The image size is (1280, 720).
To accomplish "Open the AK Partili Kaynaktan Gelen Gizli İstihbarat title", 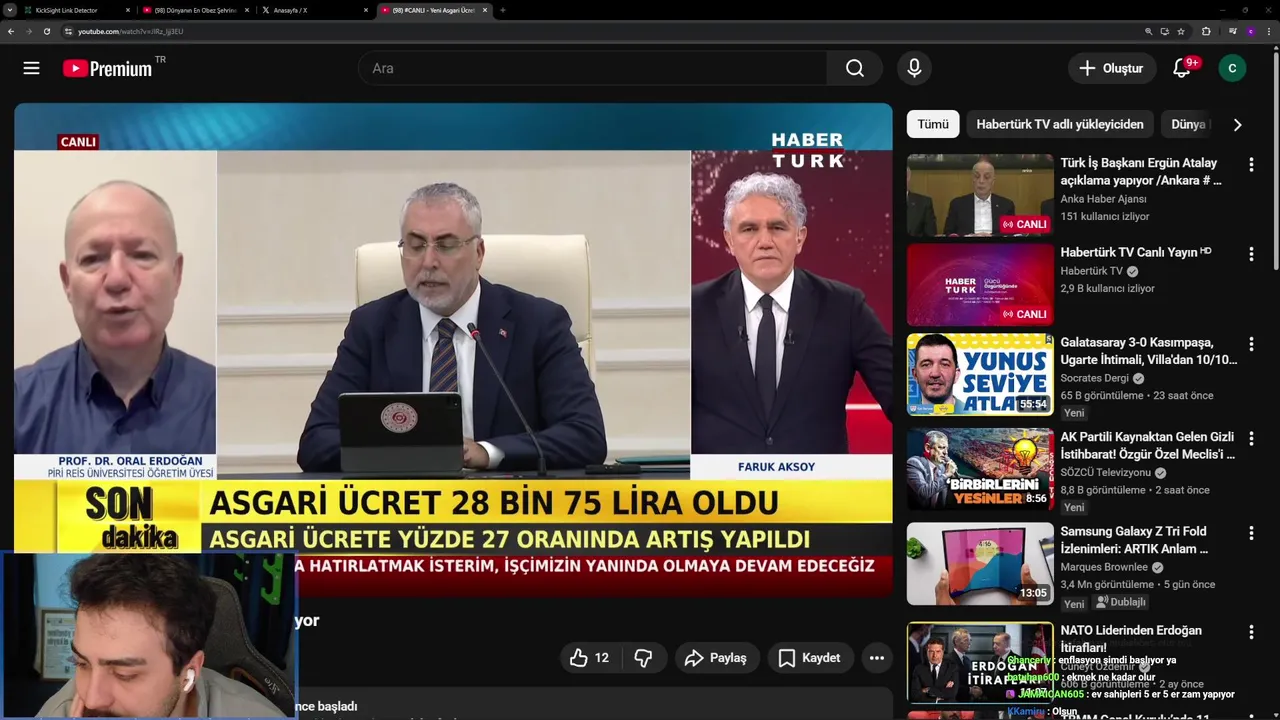I will [1148, 446].
